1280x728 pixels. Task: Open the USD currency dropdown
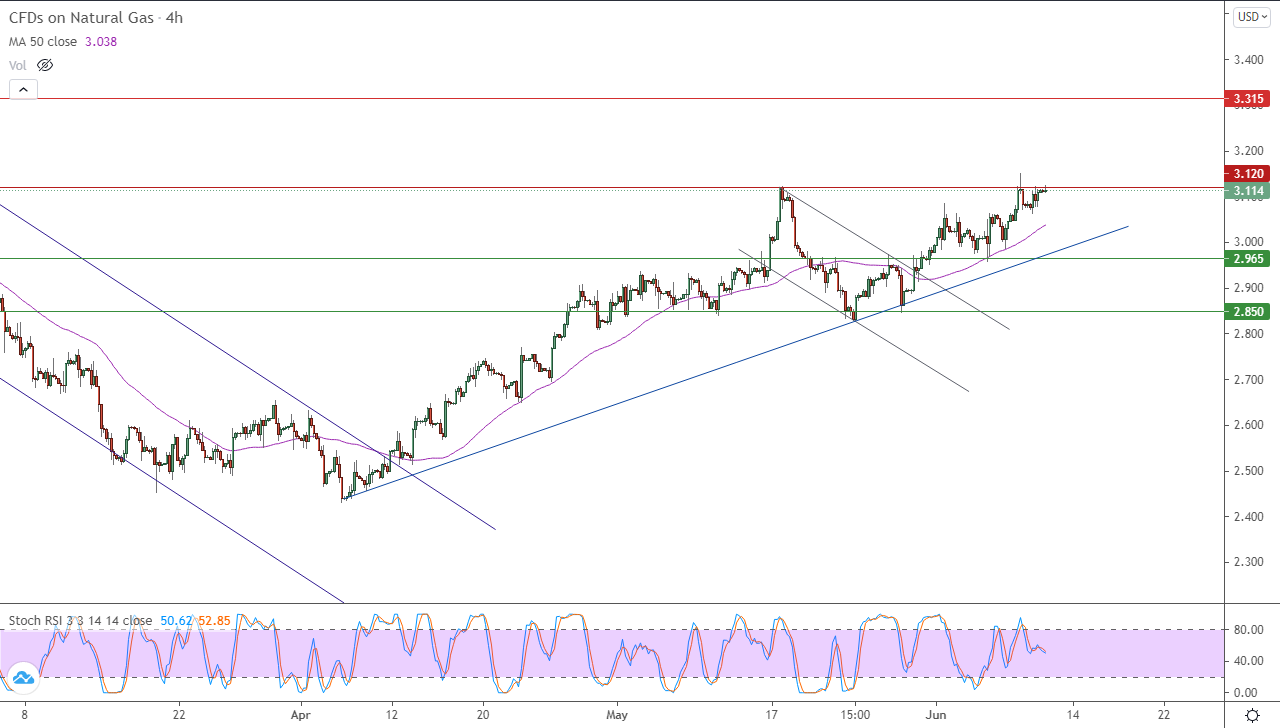pos(1251,16)
